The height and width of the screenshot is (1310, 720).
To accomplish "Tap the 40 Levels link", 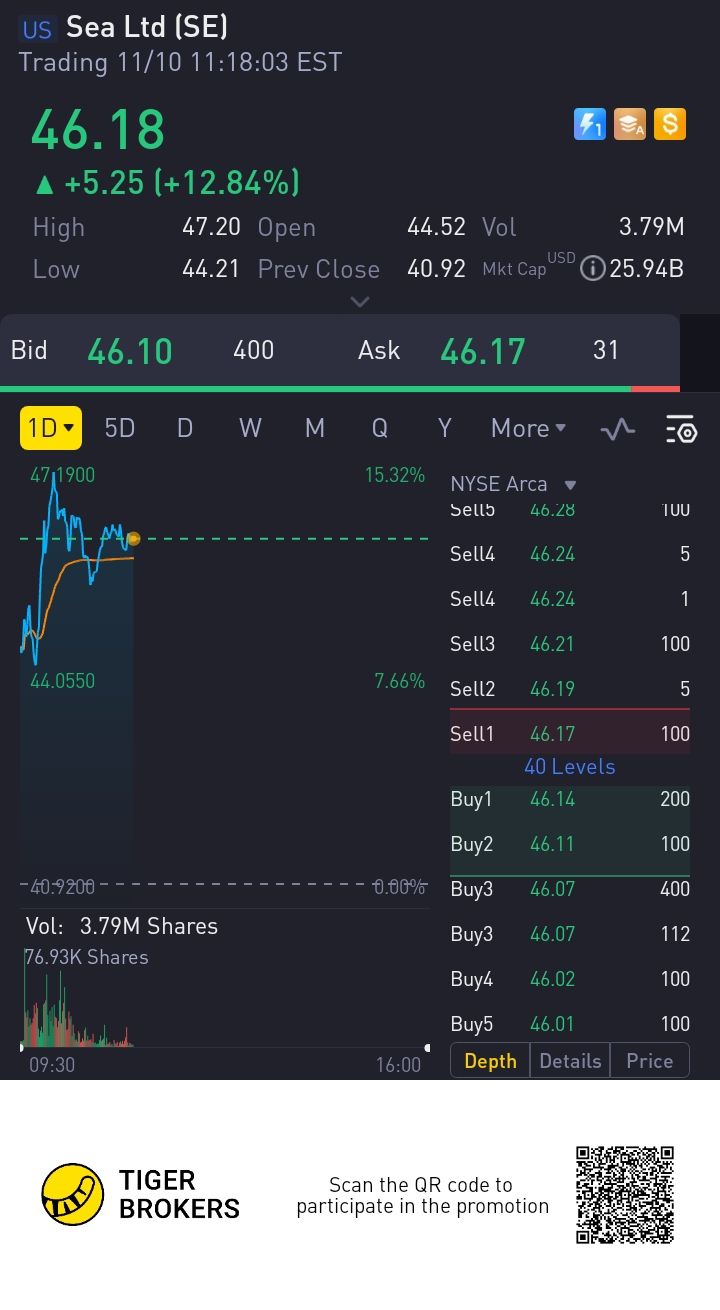I will (x=570, y=767).
